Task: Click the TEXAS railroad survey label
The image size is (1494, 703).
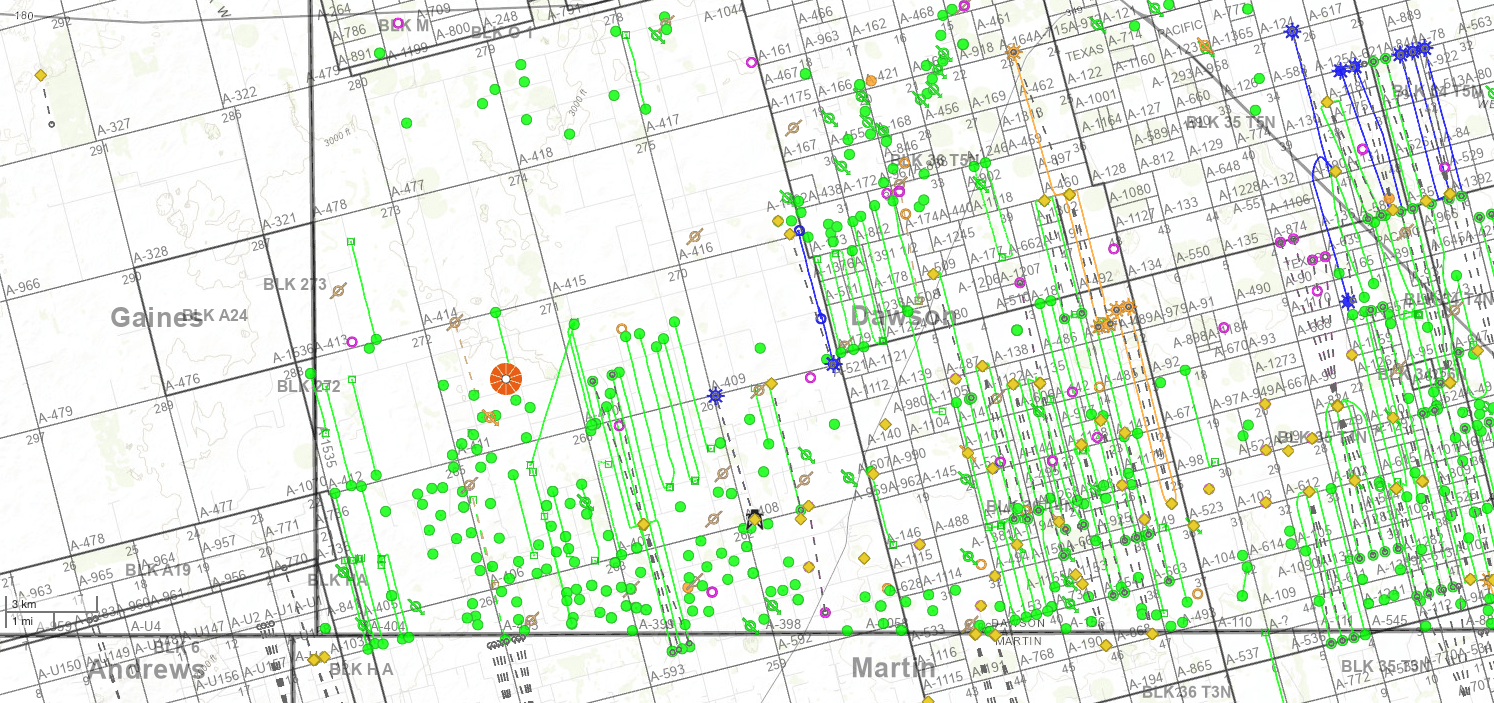Action: tap(1084, 53)
